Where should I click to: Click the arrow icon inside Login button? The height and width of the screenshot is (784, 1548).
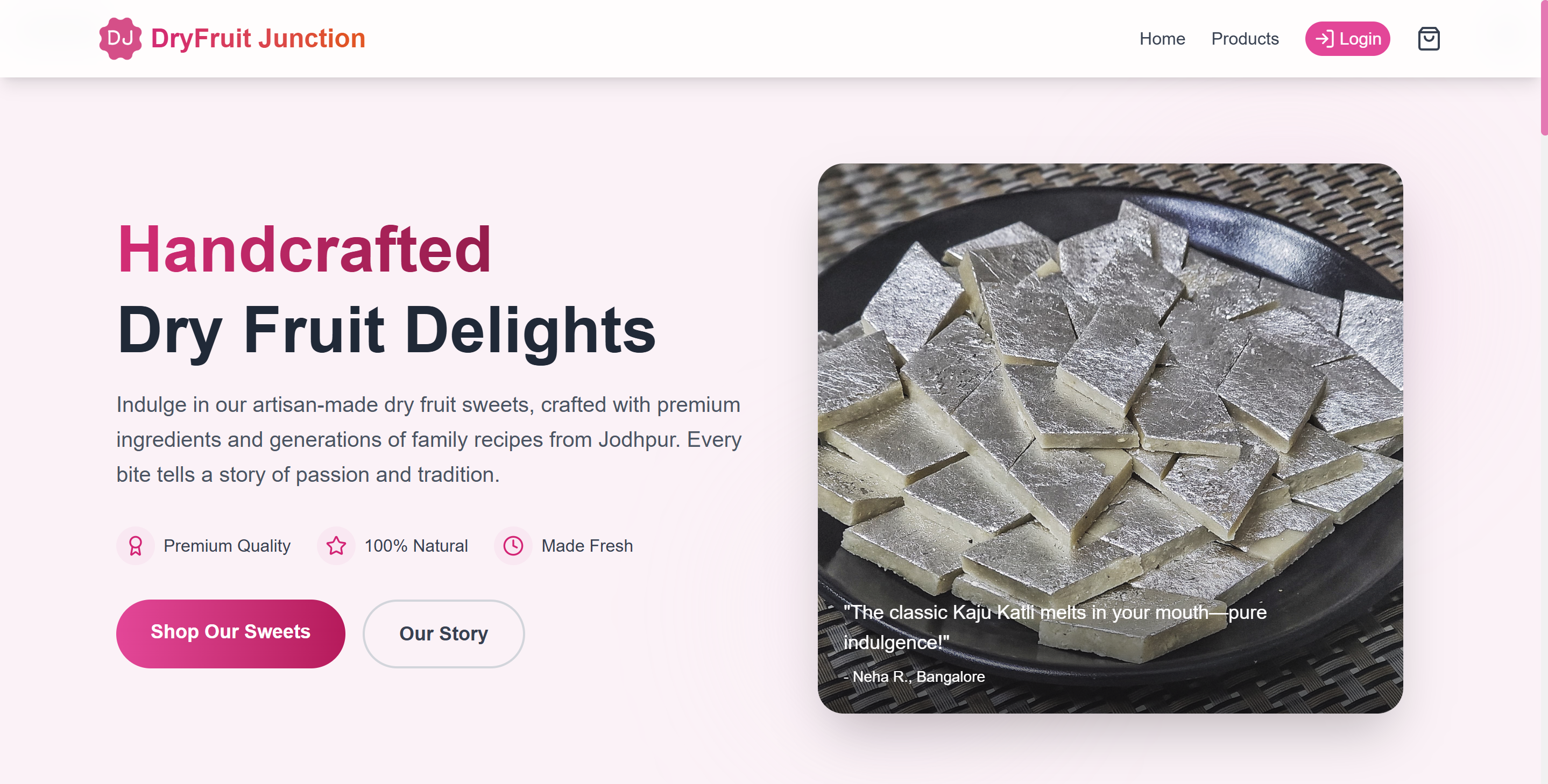pos(1324,39)
